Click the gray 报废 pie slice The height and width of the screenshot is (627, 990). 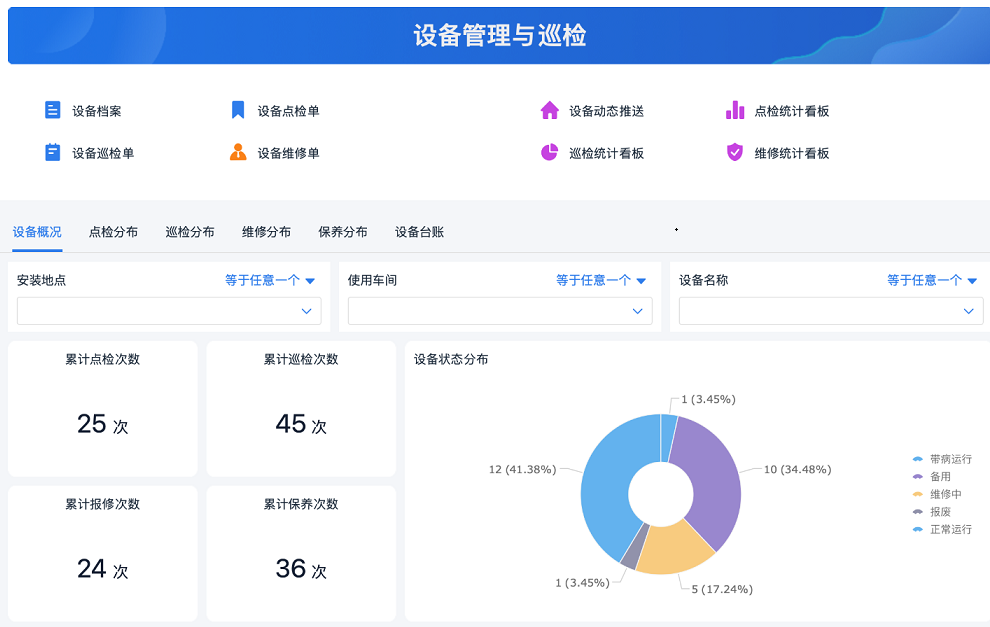(634, 547)
